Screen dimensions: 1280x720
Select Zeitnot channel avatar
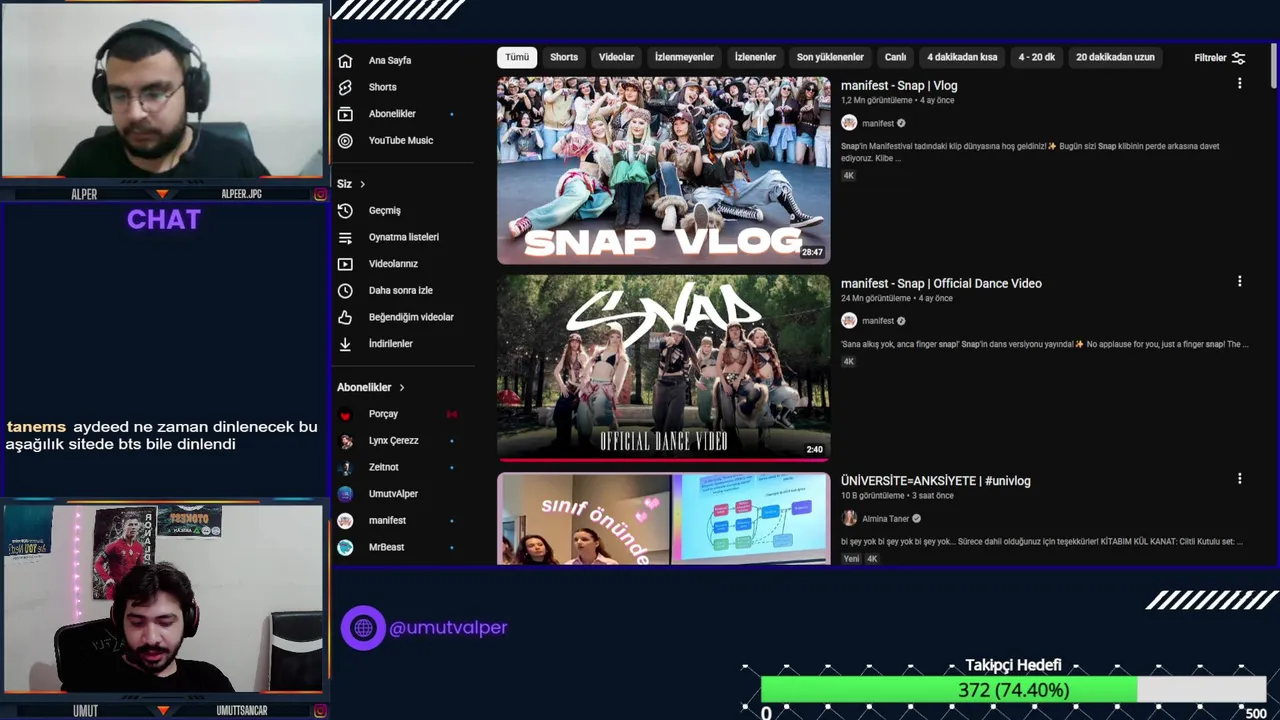coord(345,467)
